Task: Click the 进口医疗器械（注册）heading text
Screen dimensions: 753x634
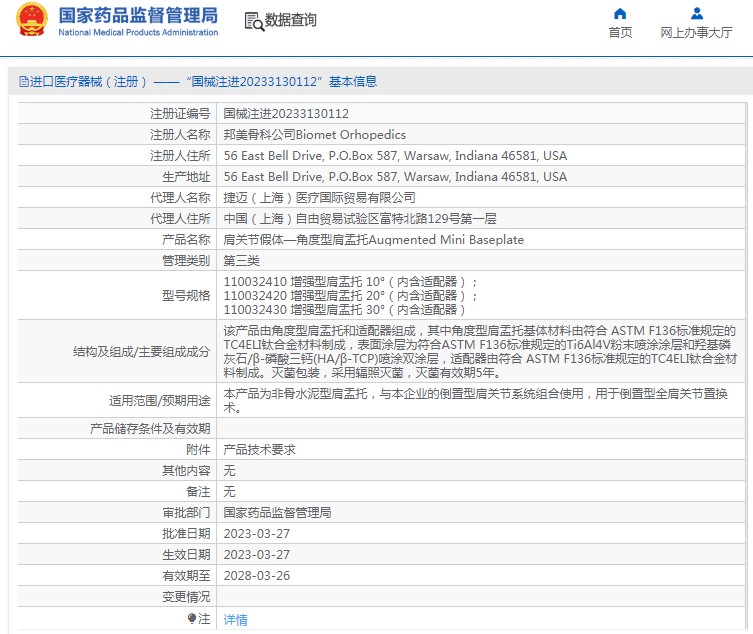Action: point(88,82)
